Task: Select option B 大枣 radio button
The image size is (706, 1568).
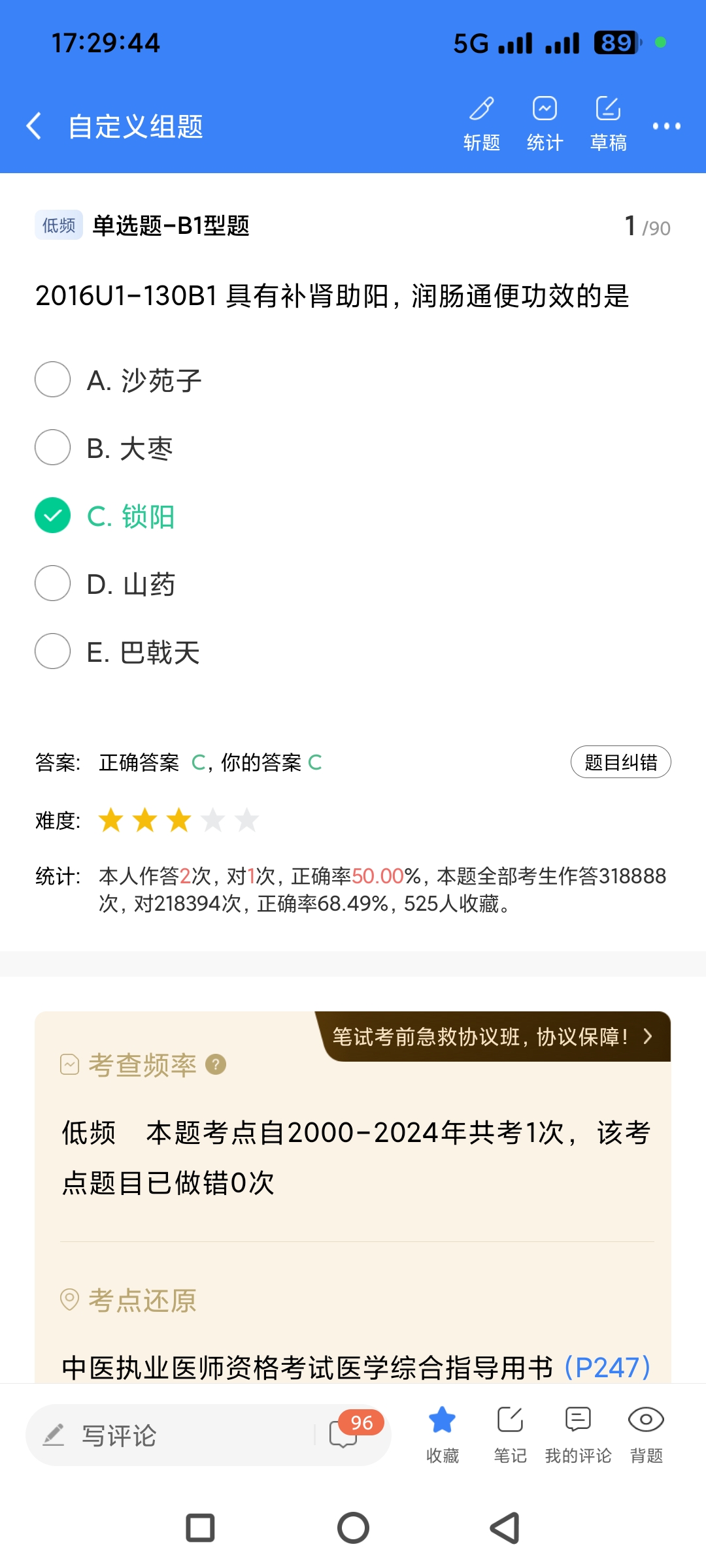Action: 53,448
